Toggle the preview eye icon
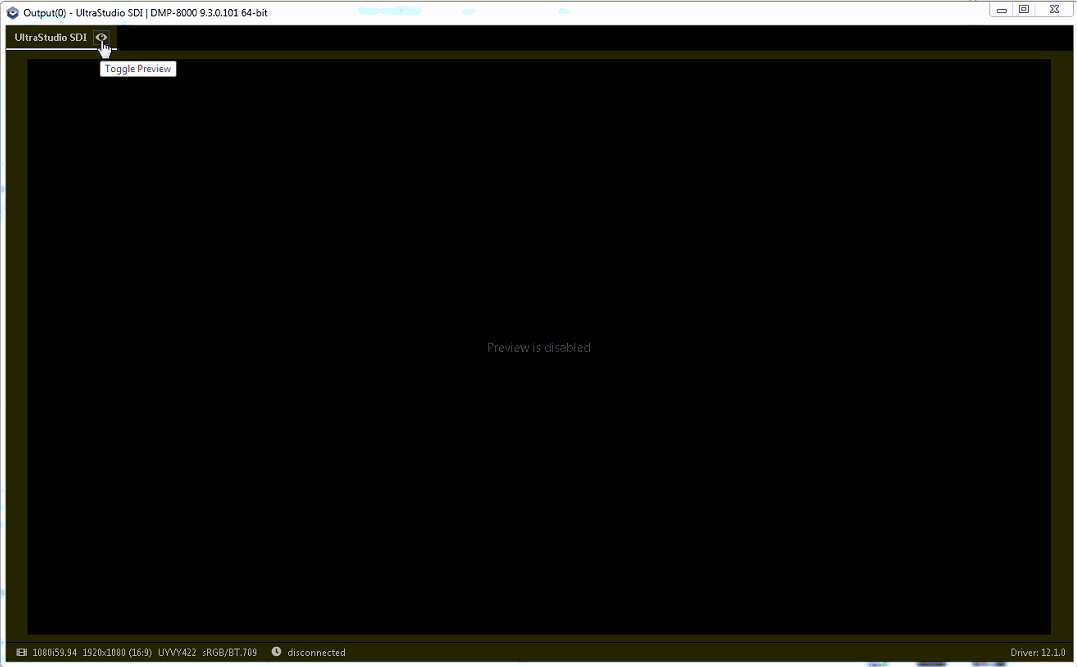This screenshot has width=1077, height=667. pos(102,37)
